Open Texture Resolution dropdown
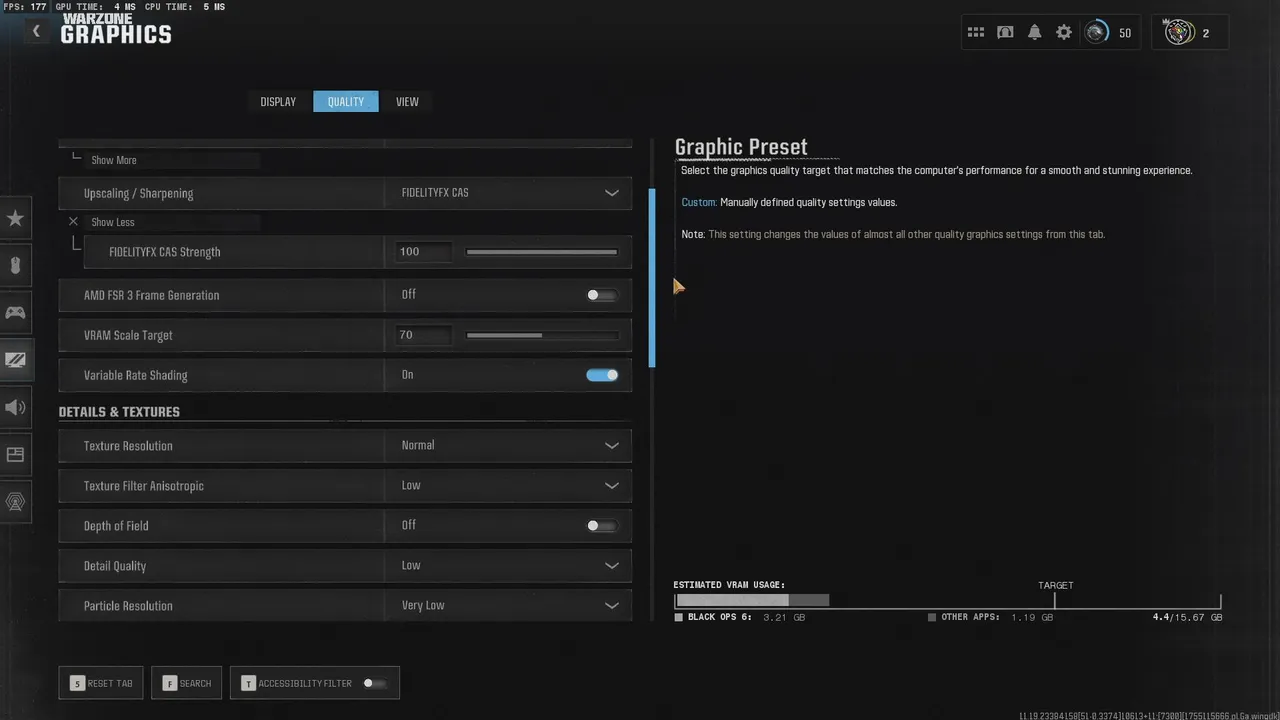 point(508,445)
